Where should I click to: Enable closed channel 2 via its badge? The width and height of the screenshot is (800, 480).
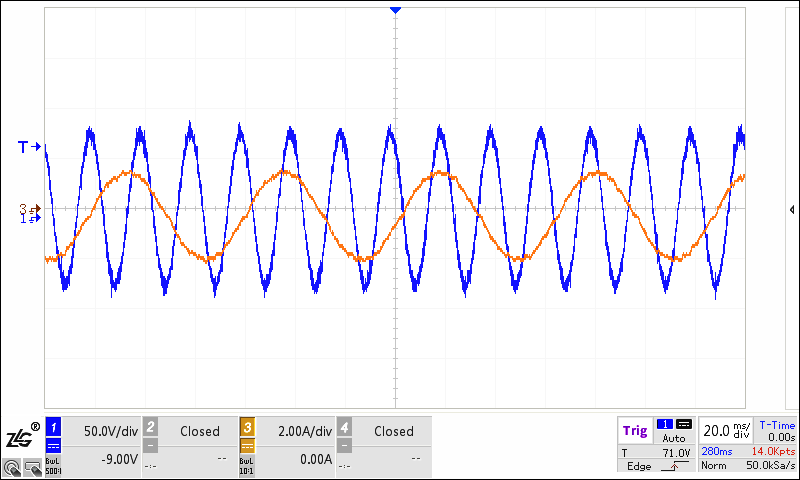pos(151,427)
